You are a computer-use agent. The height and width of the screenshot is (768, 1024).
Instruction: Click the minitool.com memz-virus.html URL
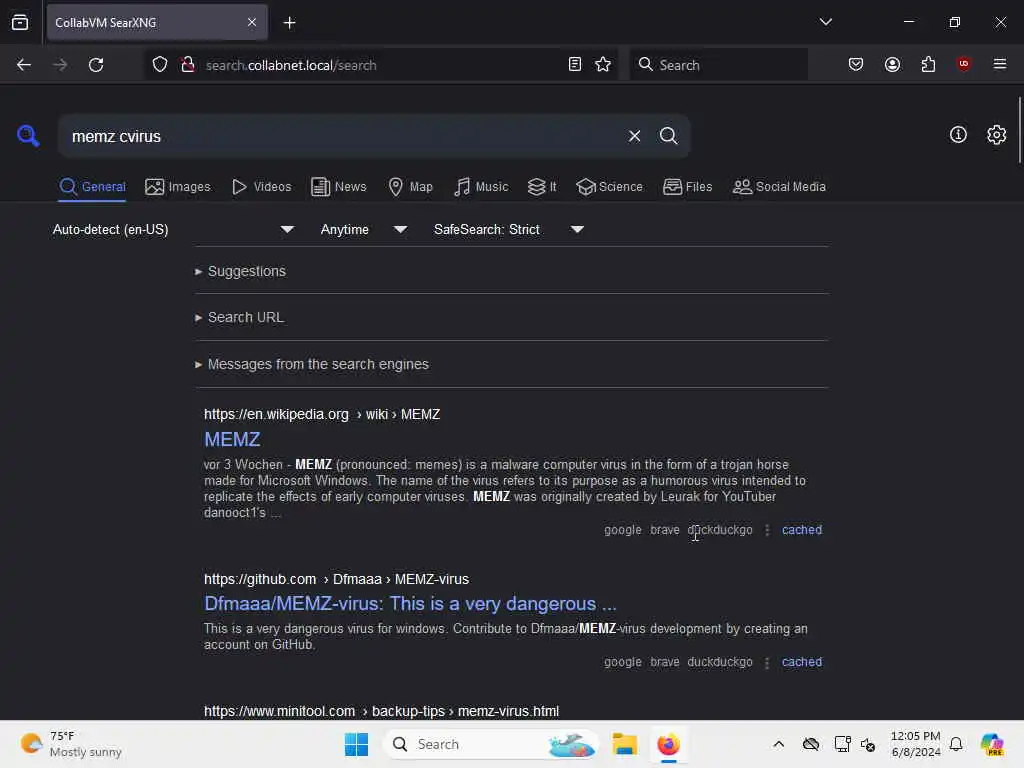point(381,711)
